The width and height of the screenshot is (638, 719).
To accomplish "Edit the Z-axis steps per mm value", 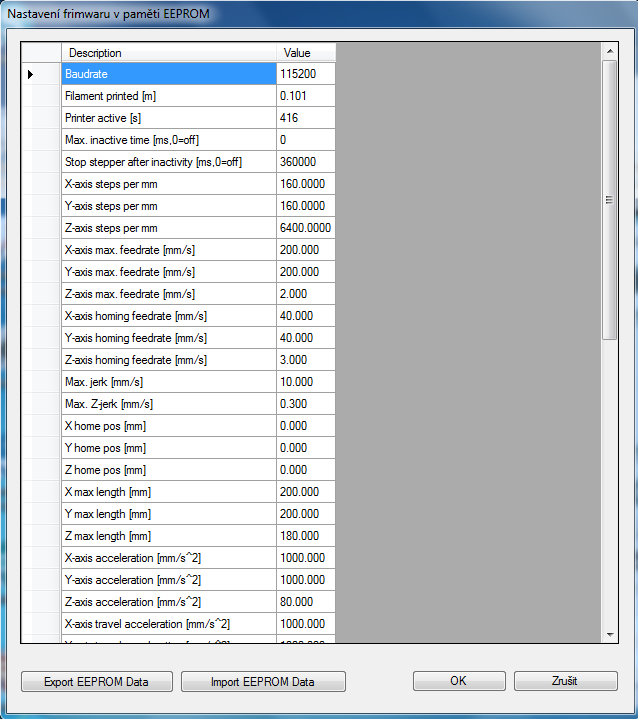I will pos(305,228).
